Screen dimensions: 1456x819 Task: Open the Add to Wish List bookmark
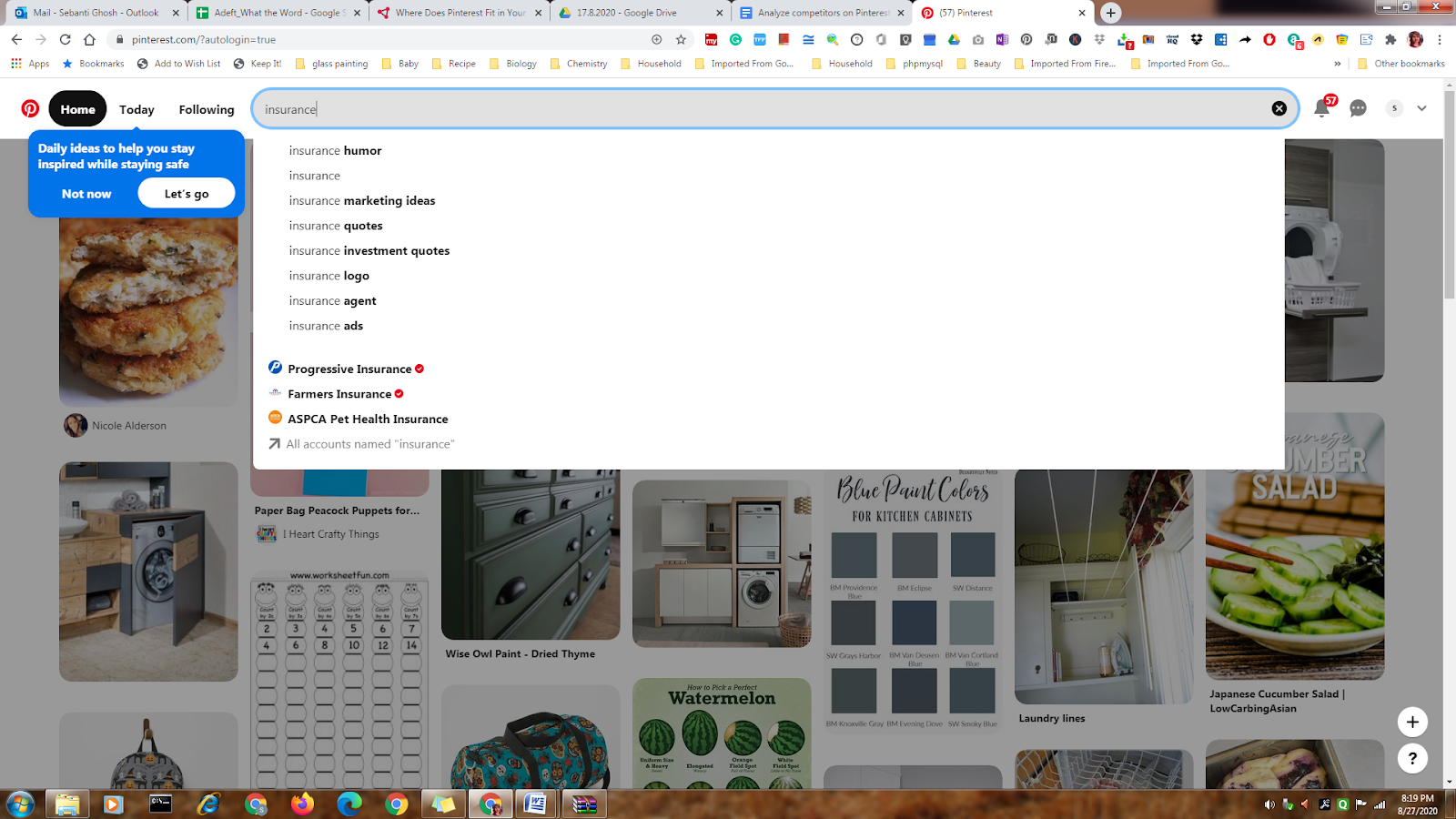(x=179, y=64)
